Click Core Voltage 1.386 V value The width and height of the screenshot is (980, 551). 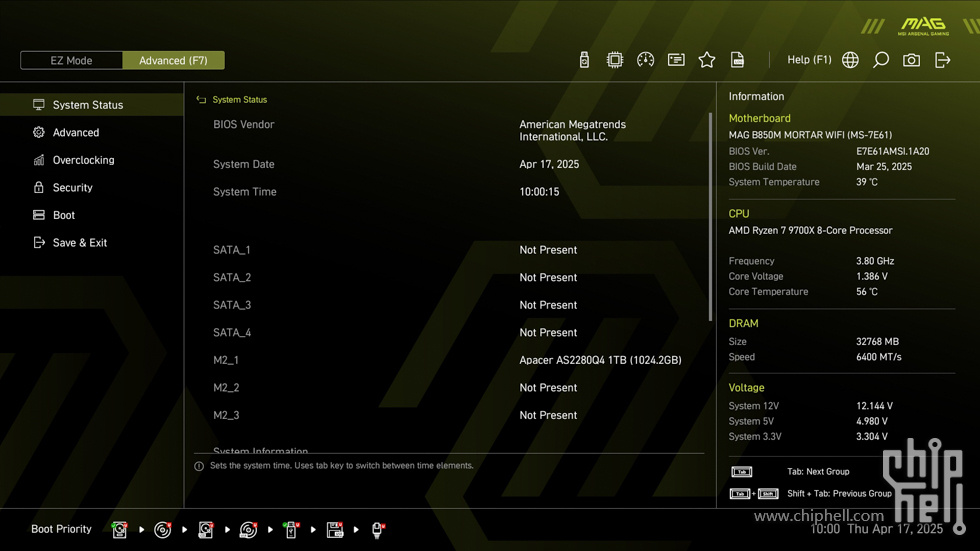(872, 276)
